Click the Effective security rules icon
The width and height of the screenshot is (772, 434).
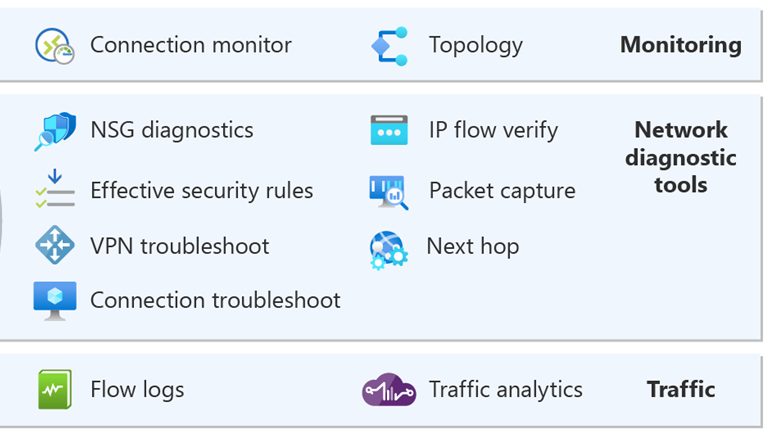[54, 190]
